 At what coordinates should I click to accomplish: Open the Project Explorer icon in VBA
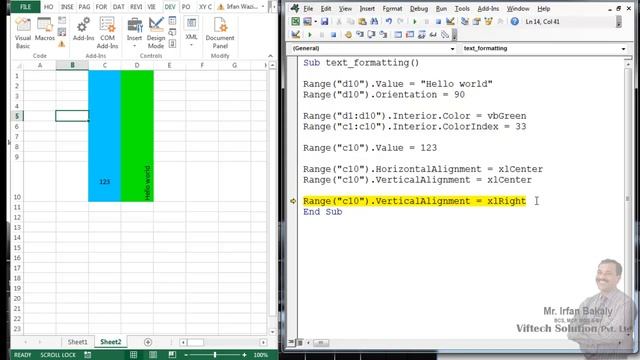coord(464,22)
